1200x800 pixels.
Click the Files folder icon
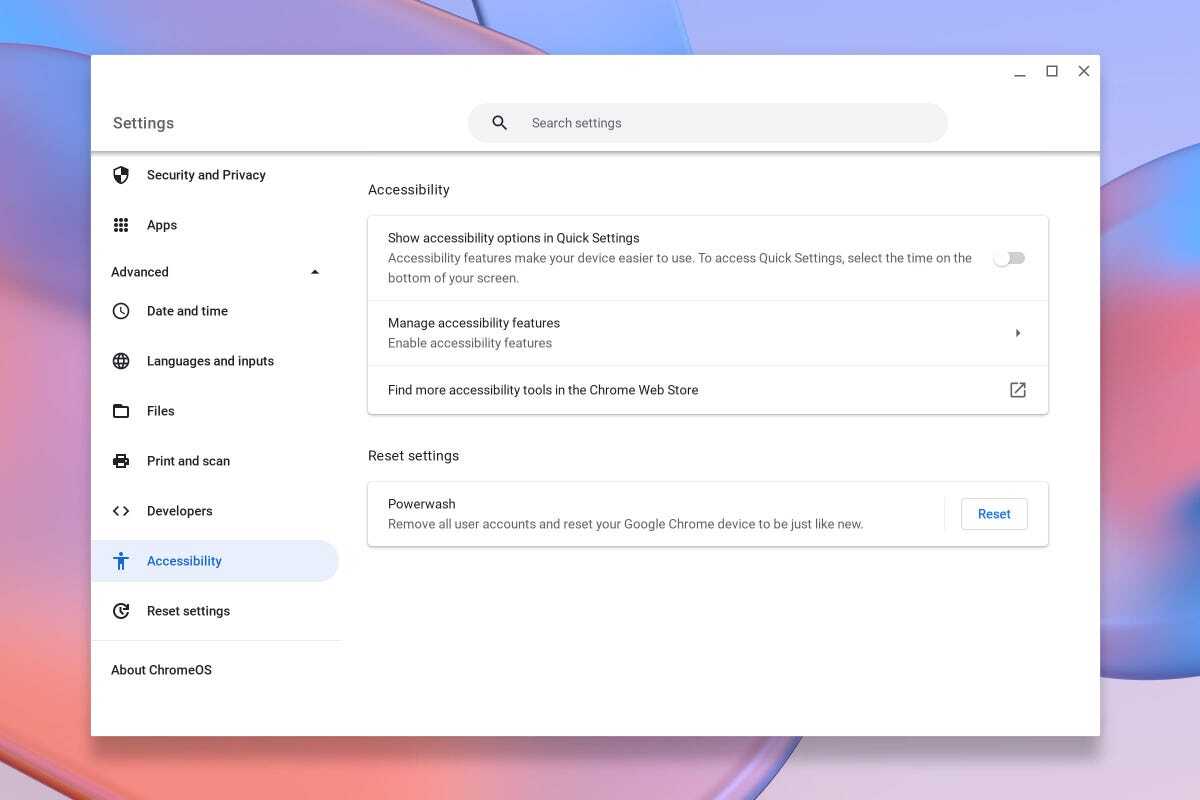coord(121,411)
